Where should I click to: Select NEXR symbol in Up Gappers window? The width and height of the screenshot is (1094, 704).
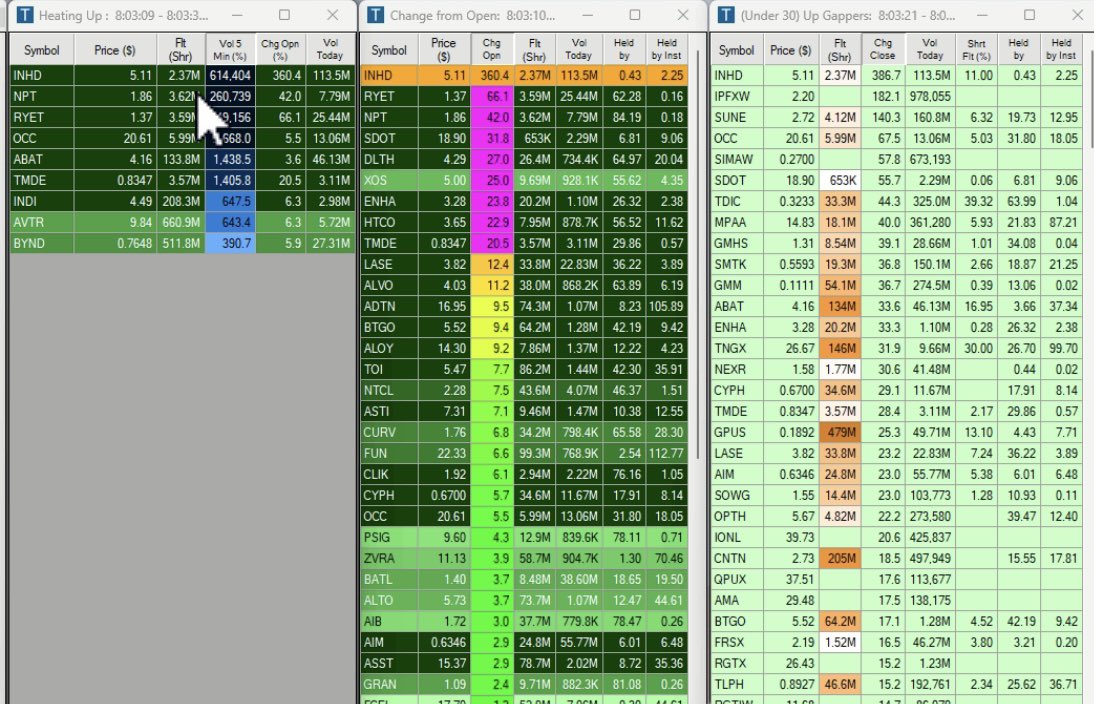[x=730, y=368]
